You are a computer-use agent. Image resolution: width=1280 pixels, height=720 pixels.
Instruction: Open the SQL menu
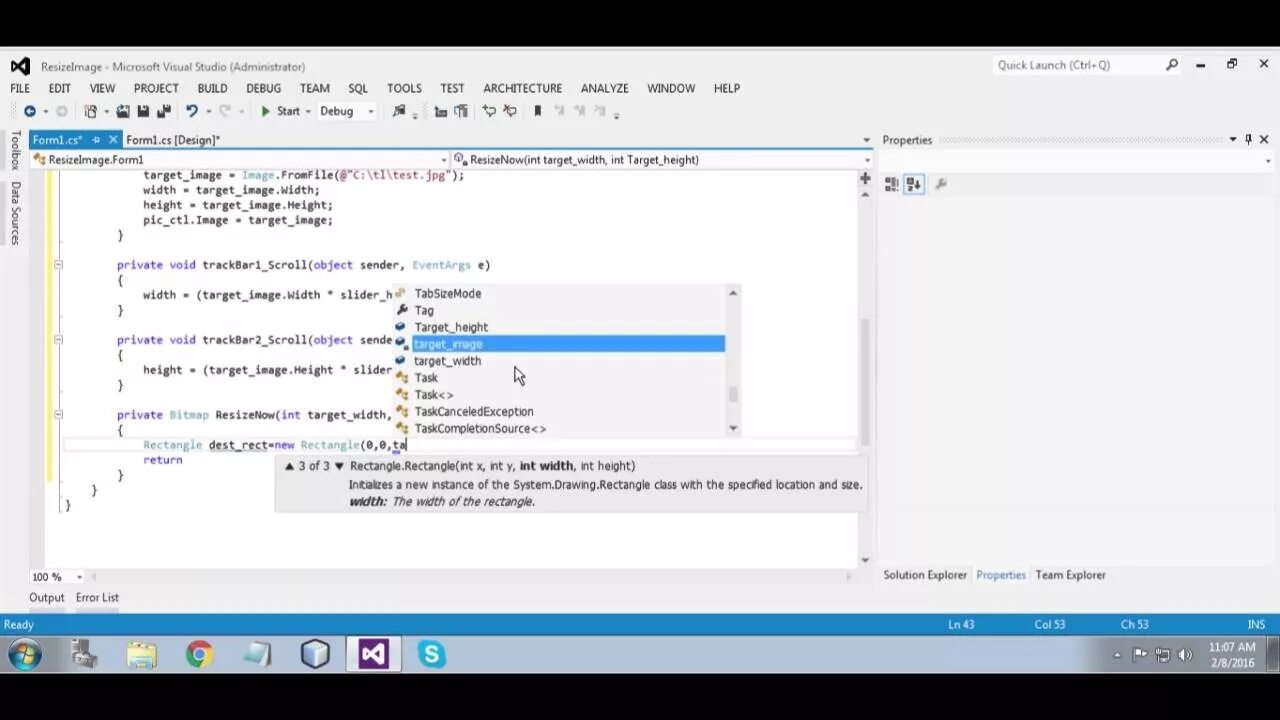pyautogui.click(x=358, y=88)
